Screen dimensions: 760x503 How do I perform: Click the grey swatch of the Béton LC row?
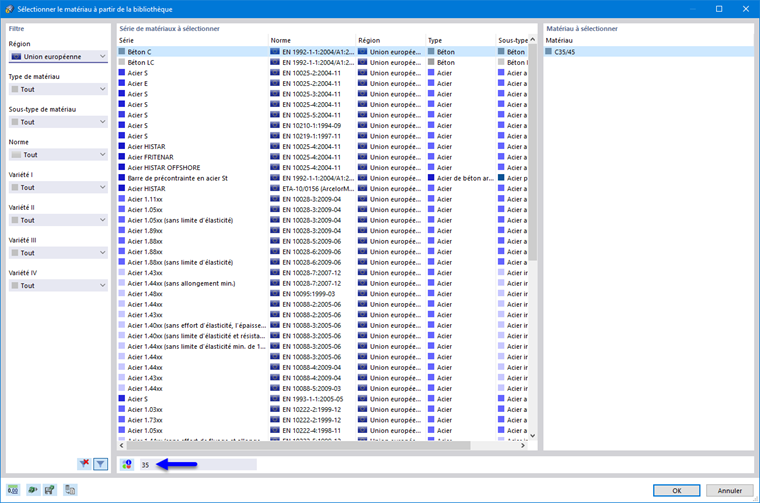pyautogui.click(x=122, y=62)
